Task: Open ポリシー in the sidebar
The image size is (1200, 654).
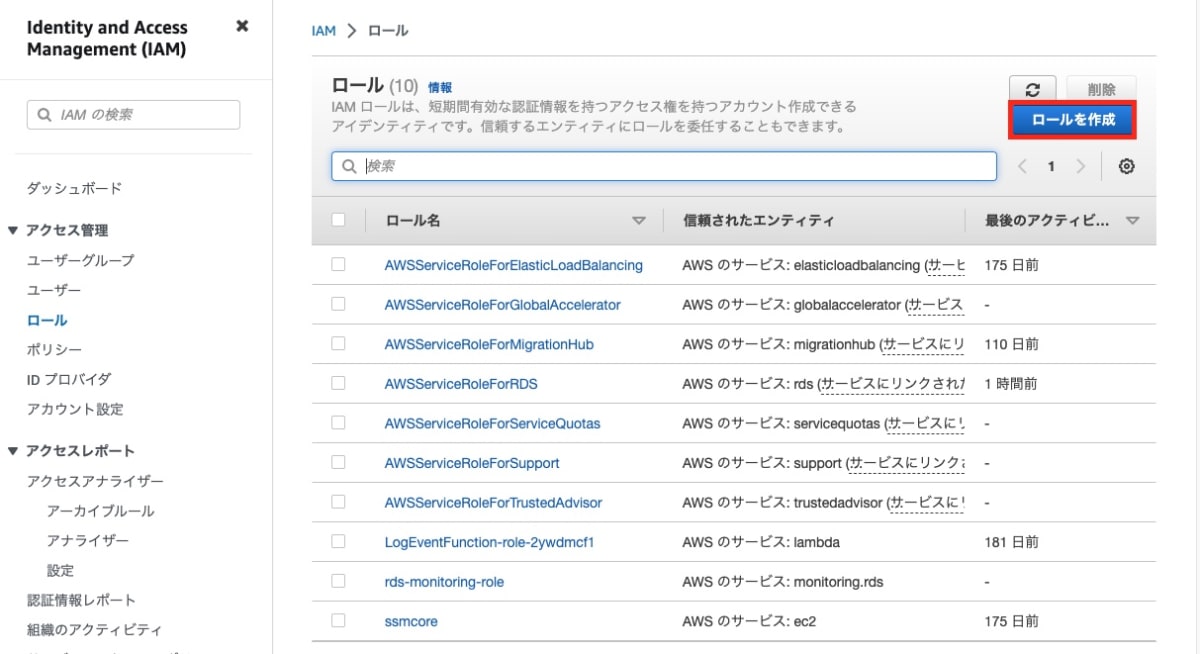Action: click(x=54, y=349)
